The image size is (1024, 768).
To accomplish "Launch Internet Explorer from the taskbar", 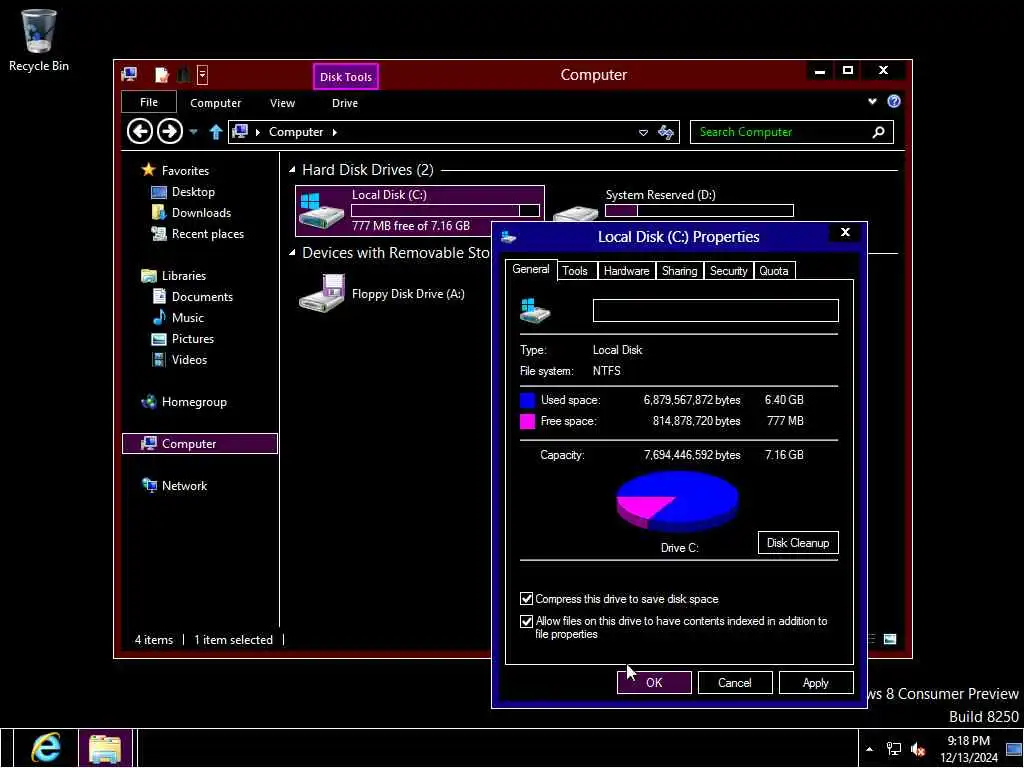I will click(46, 748).
